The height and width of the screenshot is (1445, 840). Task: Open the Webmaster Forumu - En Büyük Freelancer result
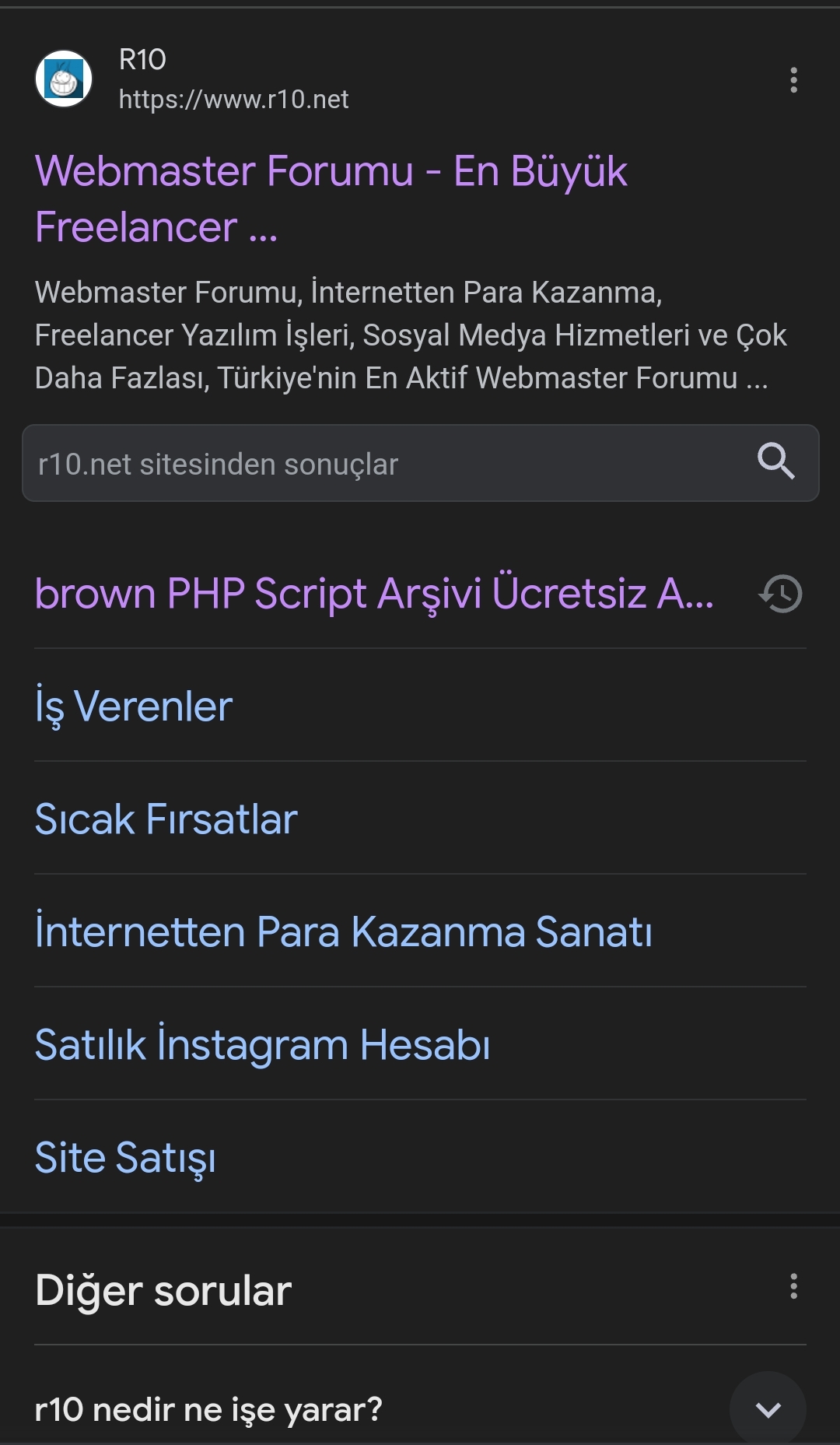[331, 198]
